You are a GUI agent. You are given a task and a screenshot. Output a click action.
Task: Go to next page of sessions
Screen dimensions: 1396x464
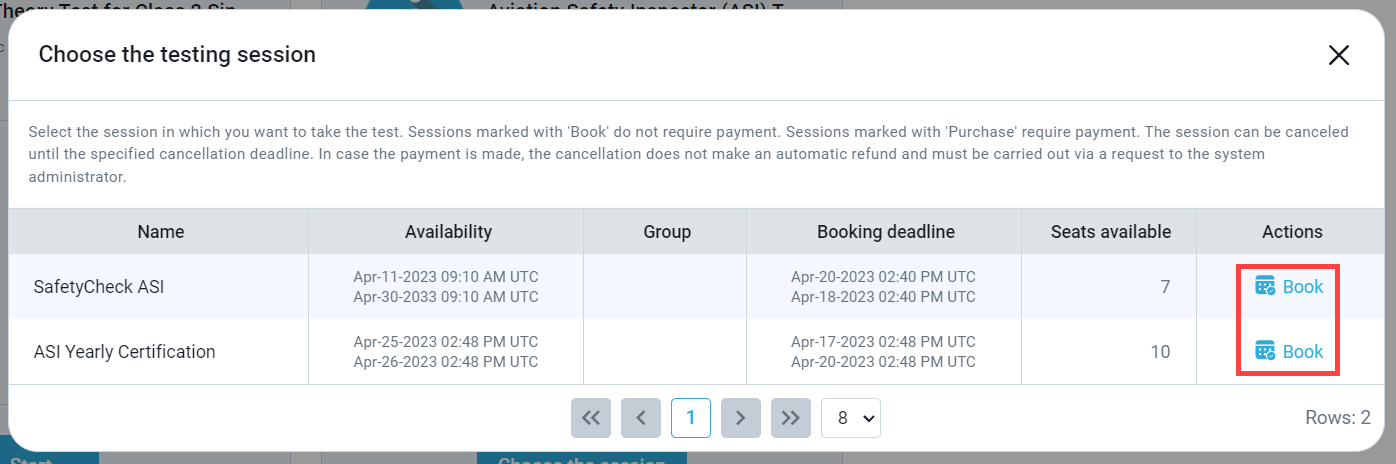[740, 418]
